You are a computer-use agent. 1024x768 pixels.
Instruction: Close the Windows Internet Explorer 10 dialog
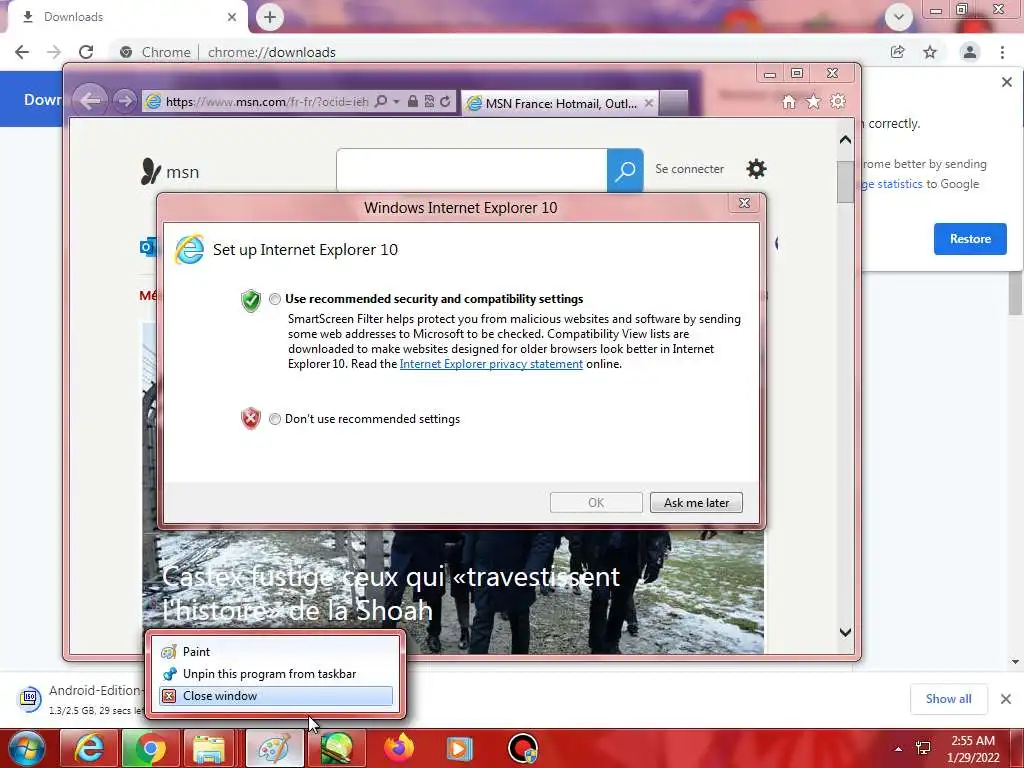(x=744, y=203)
